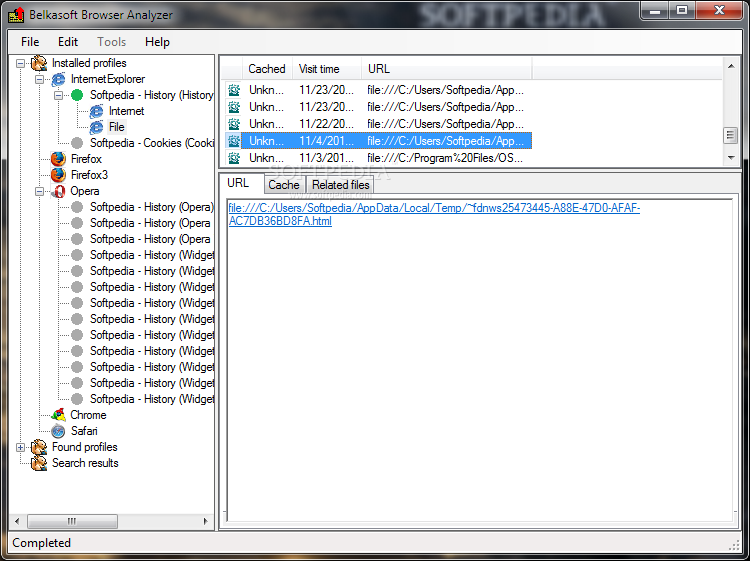Open the Edit menu
This screenshot has height=561, width=750.
pos(68,42)
